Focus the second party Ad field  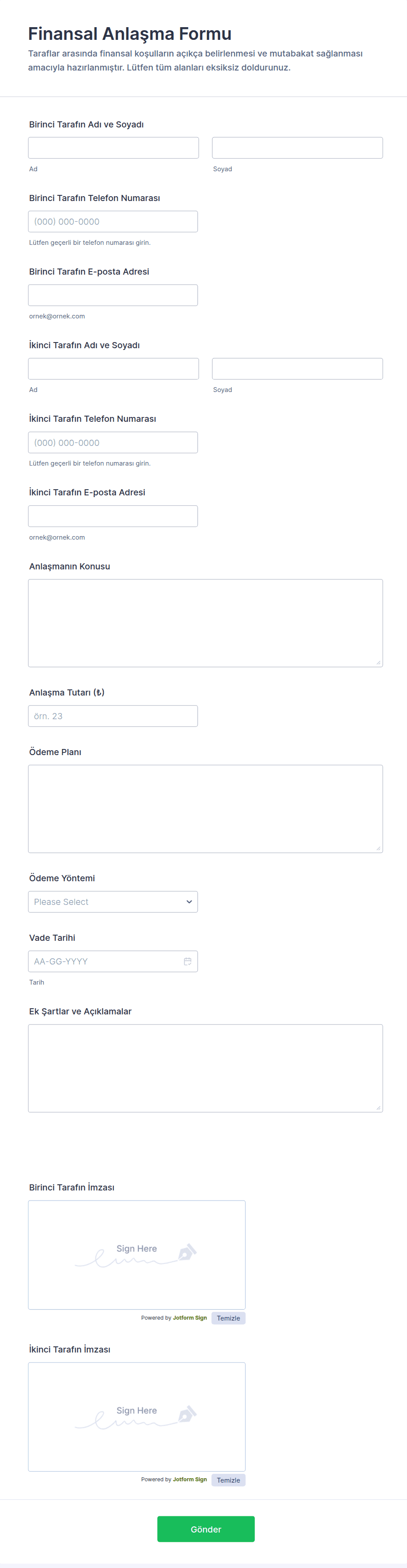[113, 369]
